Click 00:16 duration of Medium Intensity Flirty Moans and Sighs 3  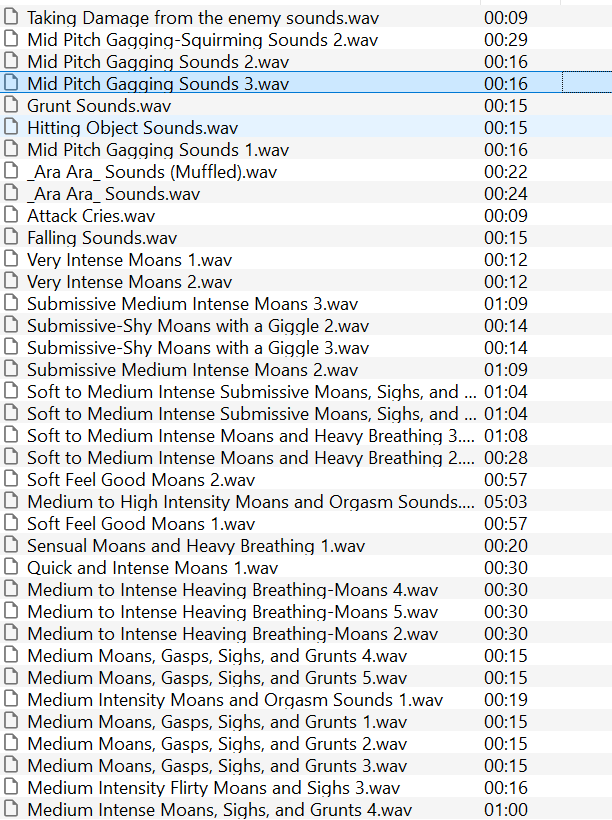(506, 787)
